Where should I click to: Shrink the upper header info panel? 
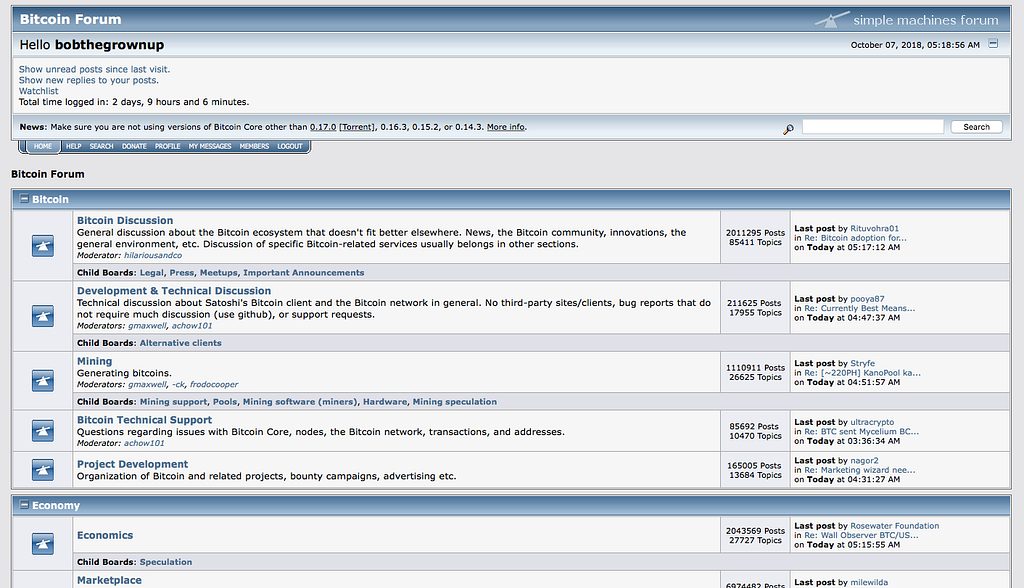tap(993, 44)
